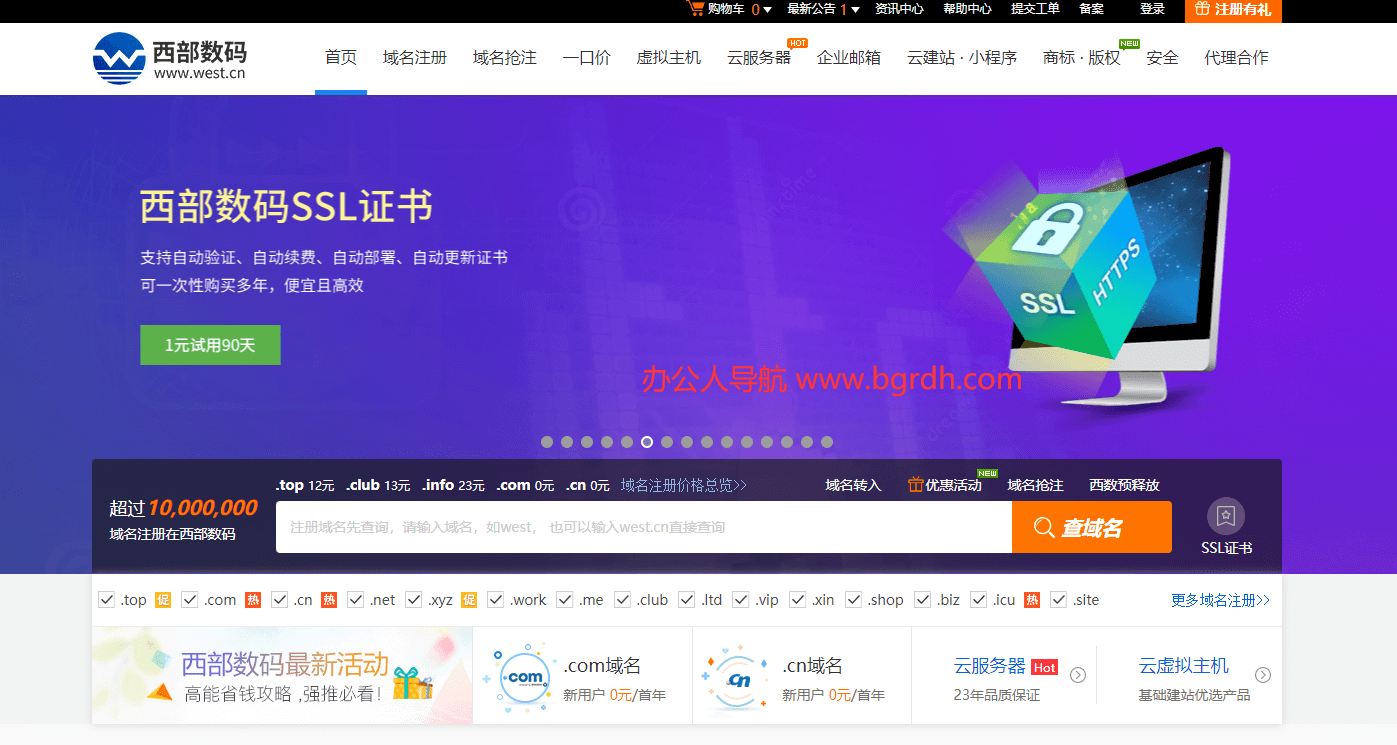This screenshot has height=745, width=1397.
Task: Toggle the .club domain checkbox
Action: (x=623, y=600)
